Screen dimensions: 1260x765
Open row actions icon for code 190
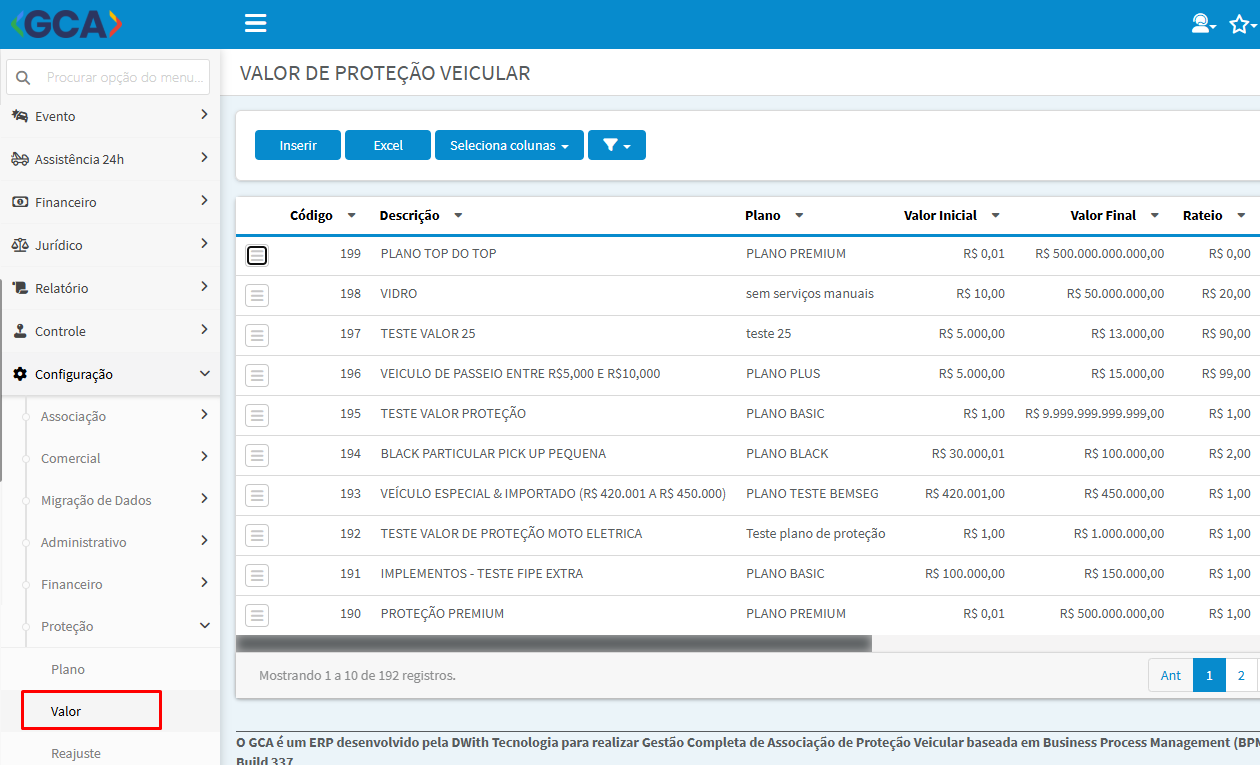[x=257, y=615]
